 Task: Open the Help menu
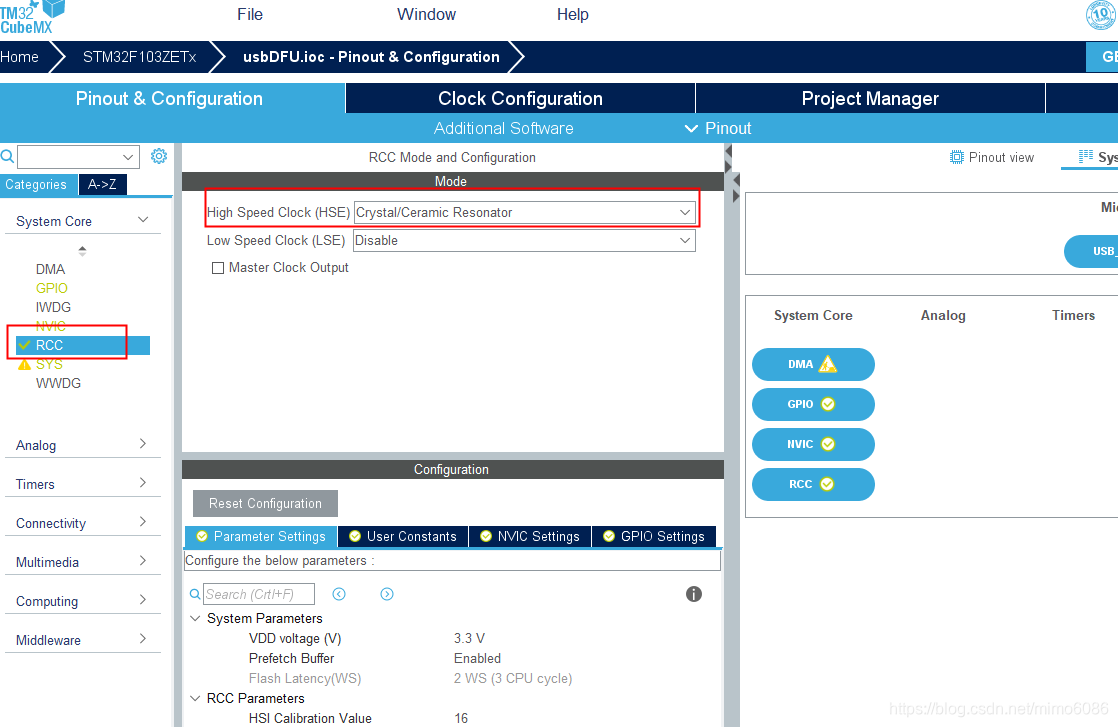573,14
